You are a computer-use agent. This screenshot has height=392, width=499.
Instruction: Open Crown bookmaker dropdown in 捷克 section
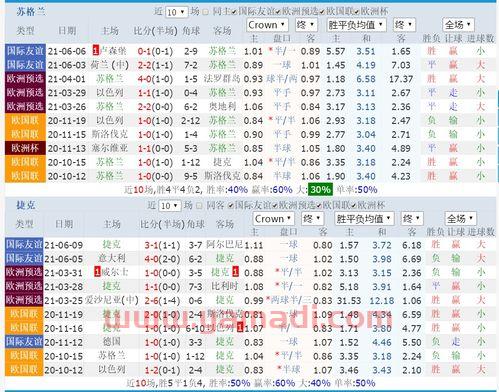pos(273,219)
